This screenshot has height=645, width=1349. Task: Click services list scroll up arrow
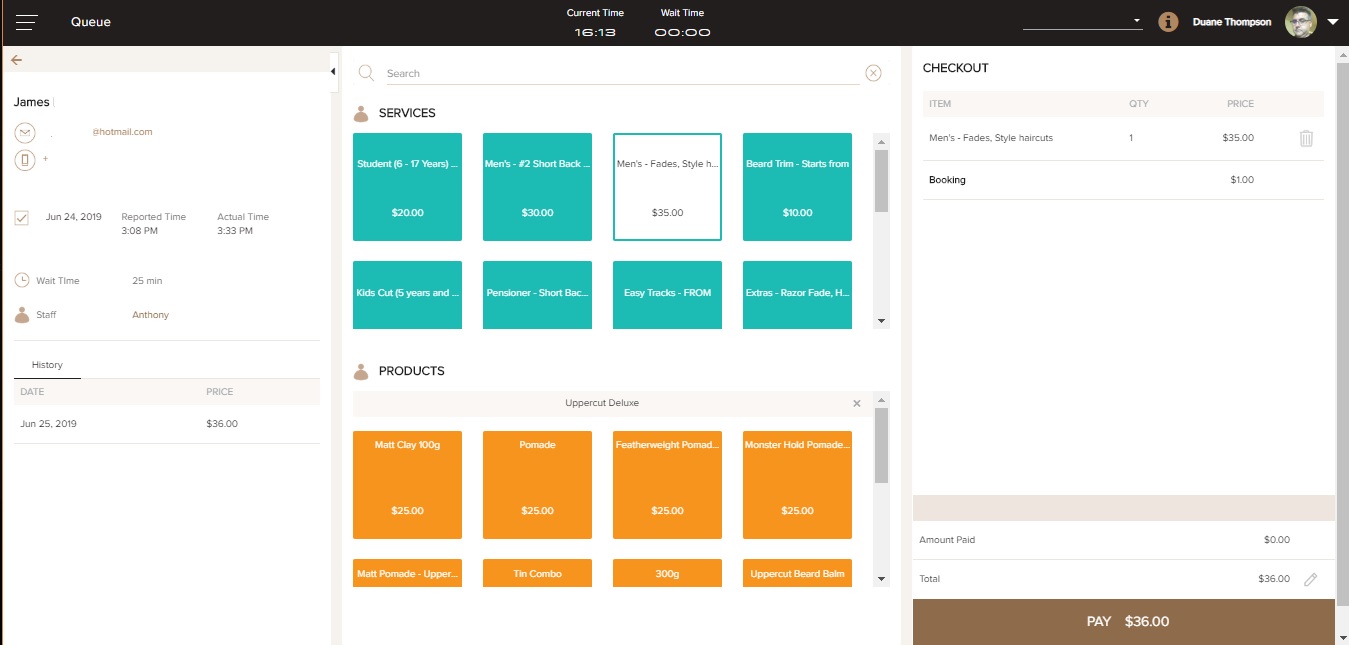(881, 140)
